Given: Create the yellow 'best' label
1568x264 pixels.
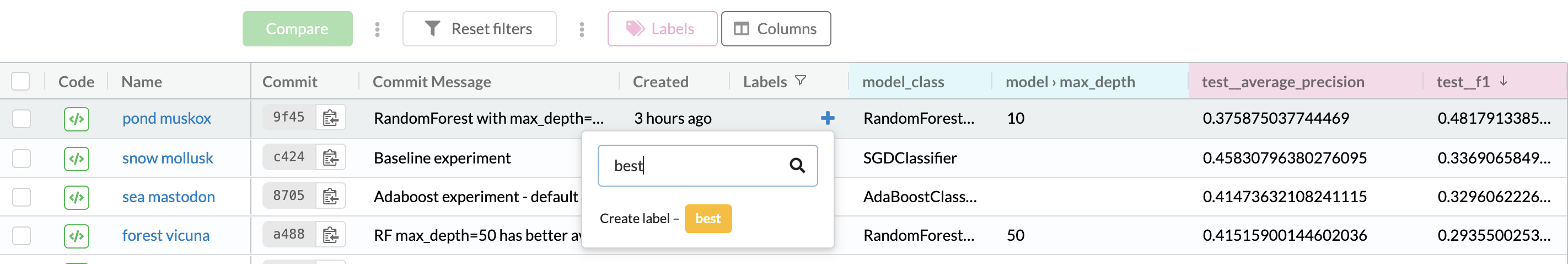Looking at the screenshot, I should (708, 219).
